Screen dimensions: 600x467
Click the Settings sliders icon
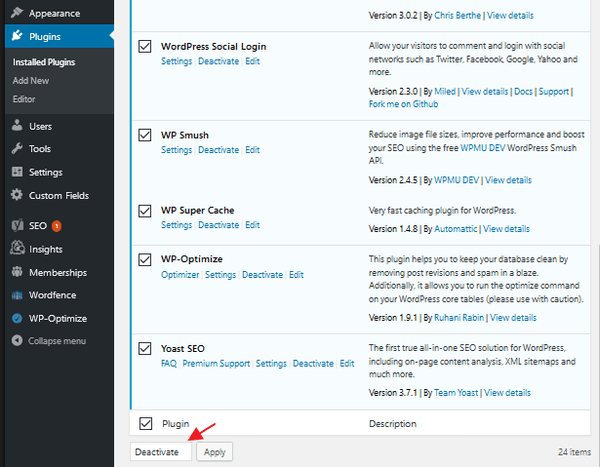(17, 172)
